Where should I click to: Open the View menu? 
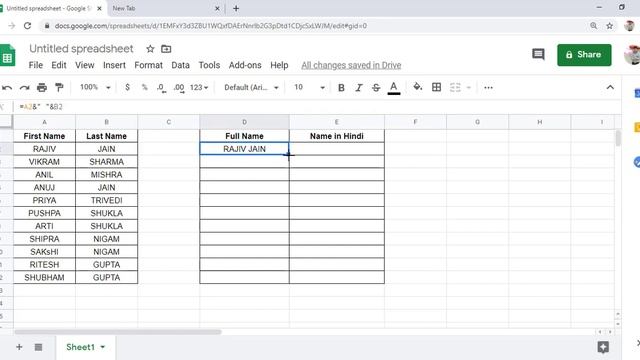point(84,65)
